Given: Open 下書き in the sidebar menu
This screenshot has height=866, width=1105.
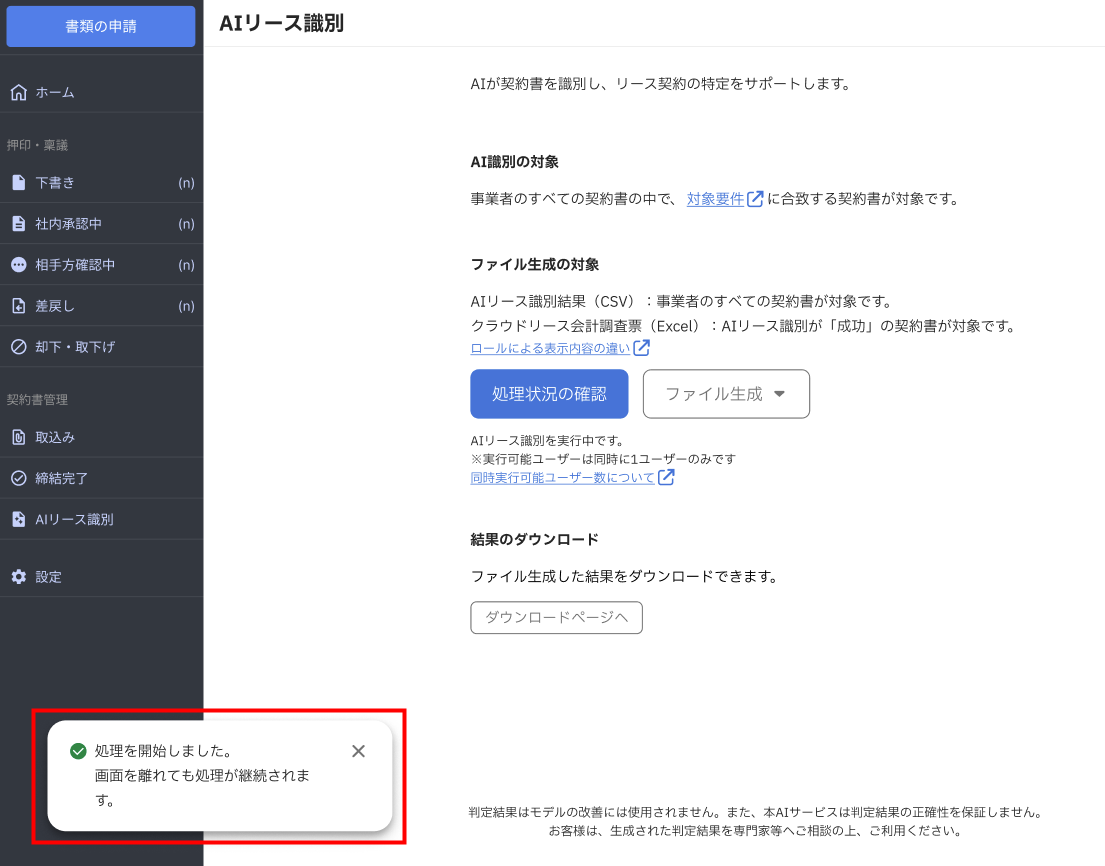Looking at the screenshot, I should click(x=55, y=183).
